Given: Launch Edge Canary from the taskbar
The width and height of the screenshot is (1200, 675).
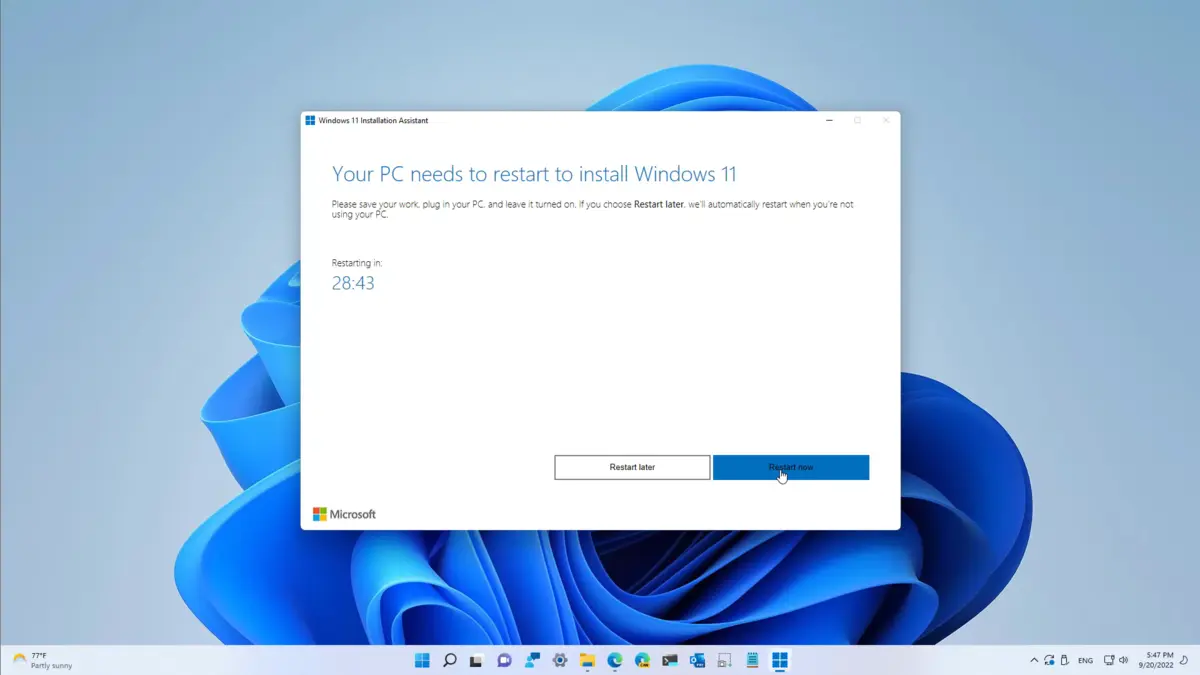Looking at the screenshot, I should coord(642,660).
